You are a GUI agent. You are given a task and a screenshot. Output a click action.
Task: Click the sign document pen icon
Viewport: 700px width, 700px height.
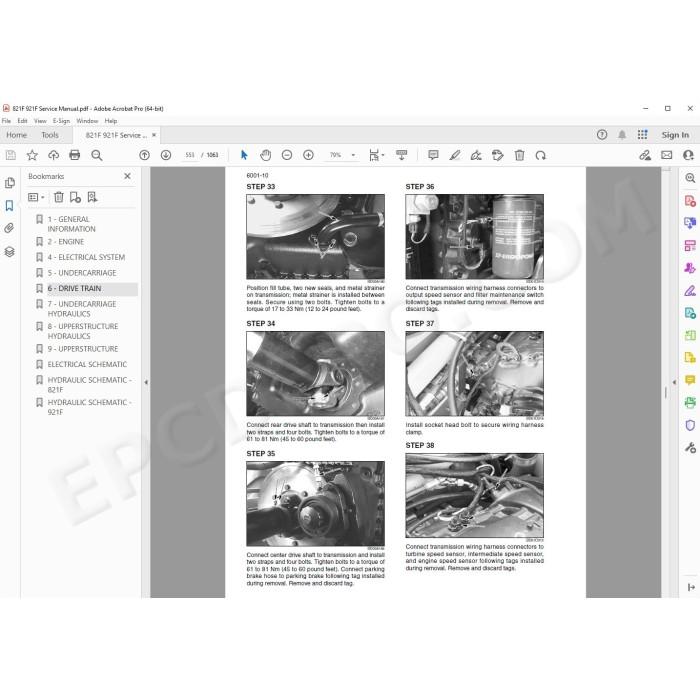(x=476, y=155)
